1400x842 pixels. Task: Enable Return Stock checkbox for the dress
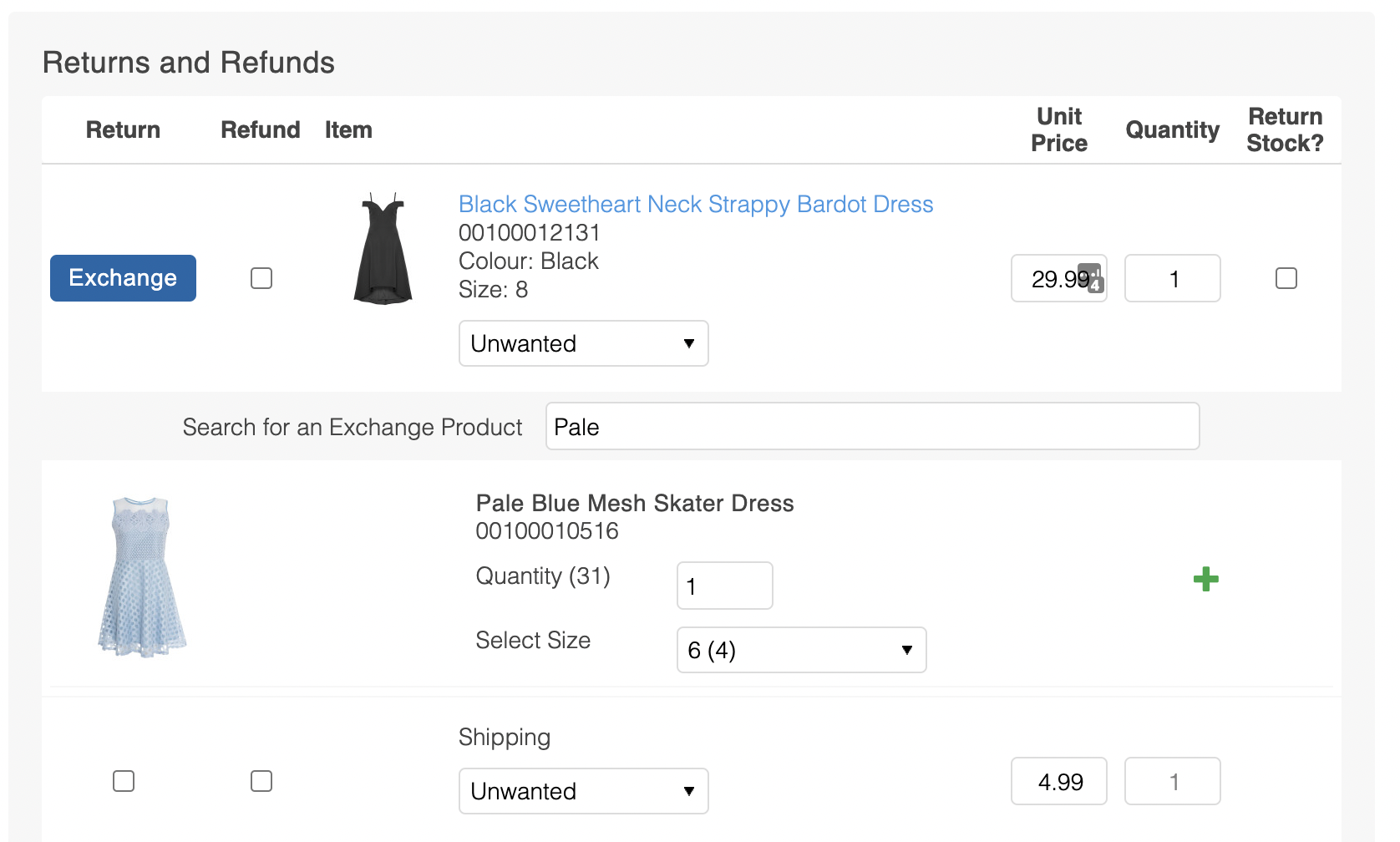click(1286, 278)
